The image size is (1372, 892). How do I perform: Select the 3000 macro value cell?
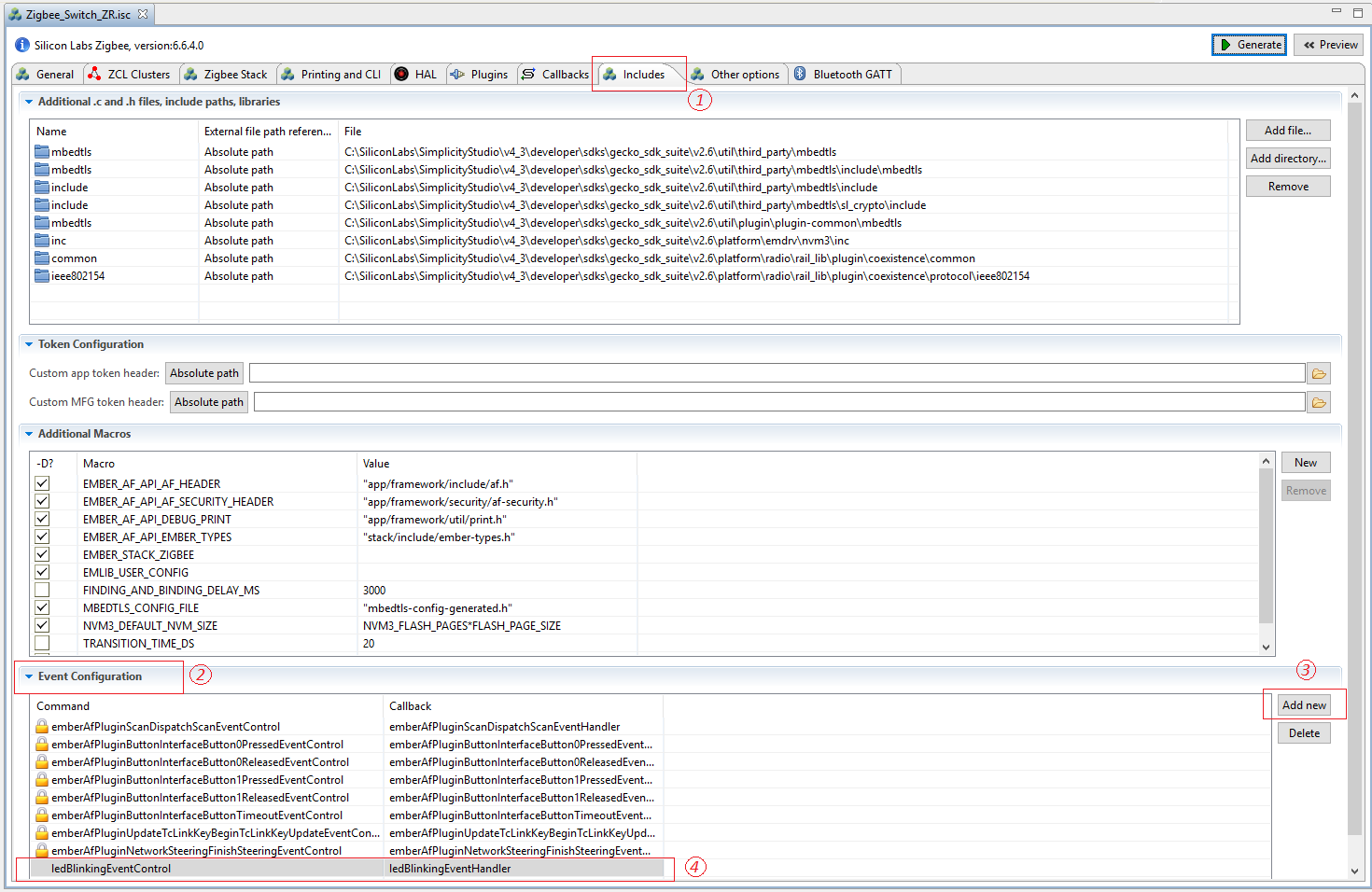(497, 591)
